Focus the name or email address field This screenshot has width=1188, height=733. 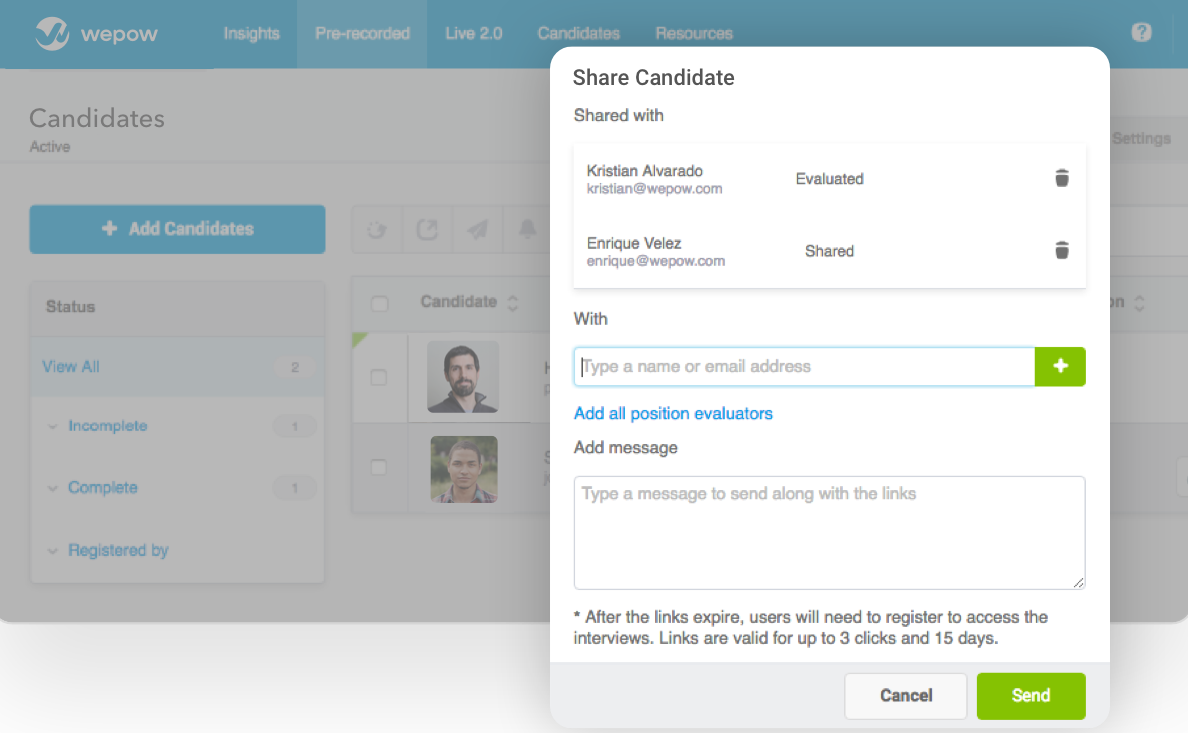click(804, 367)
